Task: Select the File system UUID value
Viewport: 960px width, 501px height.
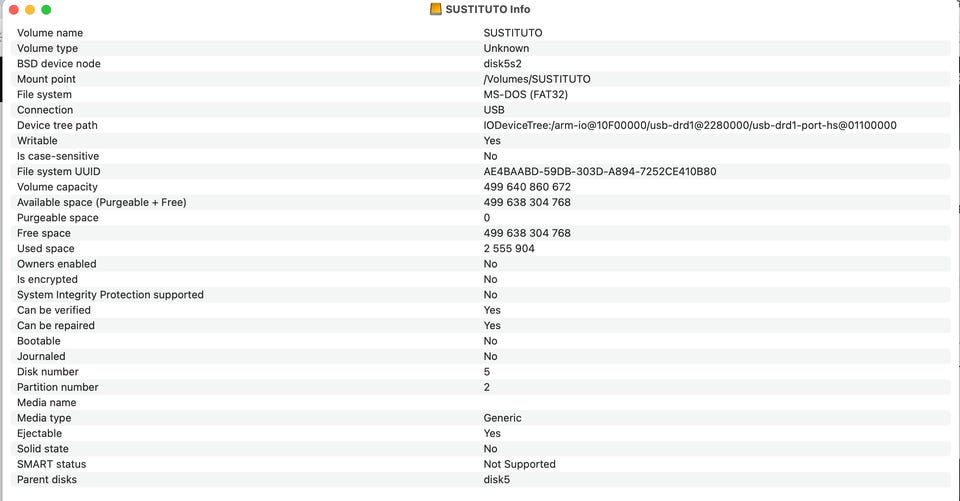Action: pyautogui.click(x=599, y=171)
